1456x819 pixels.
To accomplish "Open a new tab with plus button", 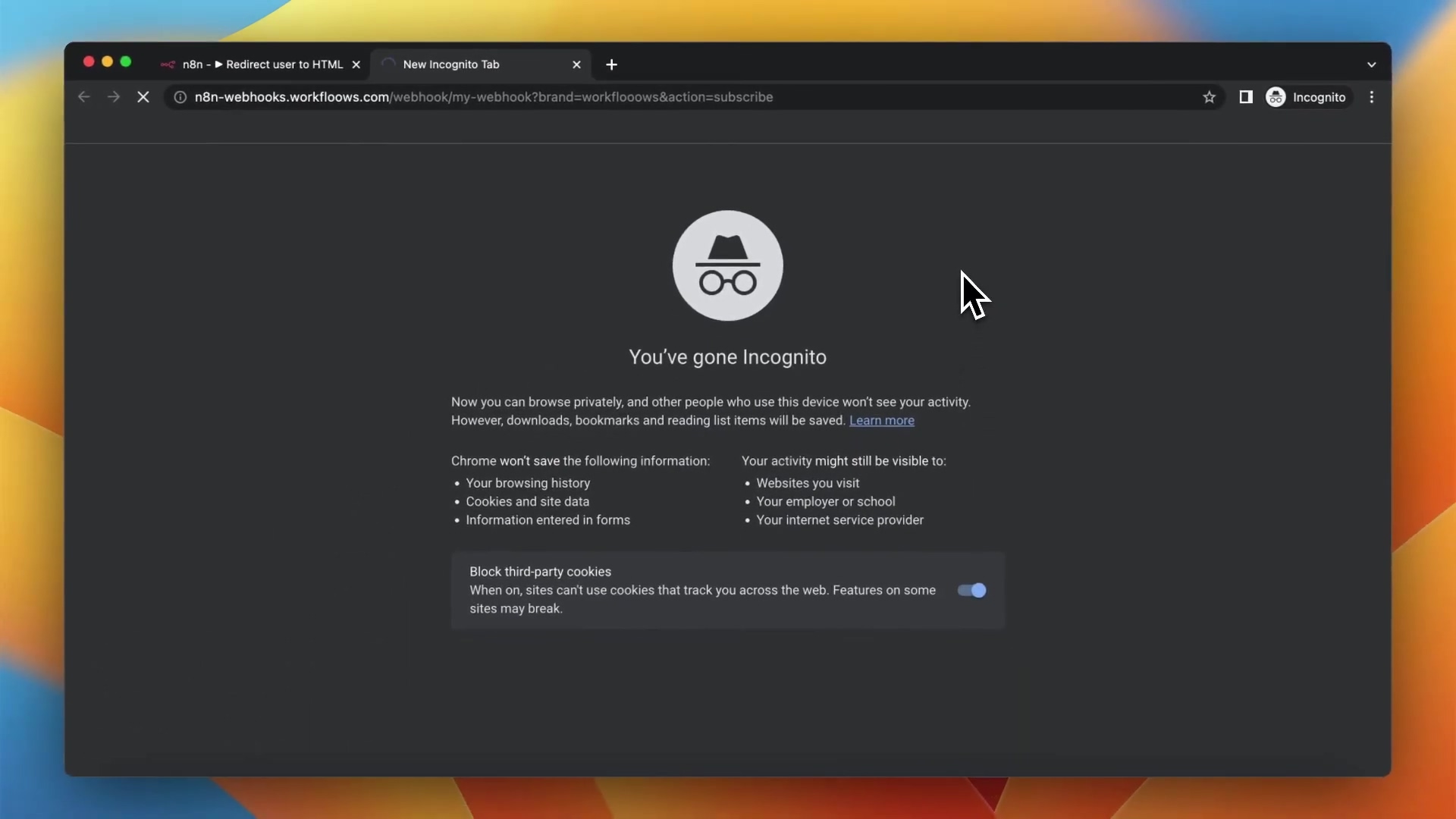I will [x=612, y=64].
